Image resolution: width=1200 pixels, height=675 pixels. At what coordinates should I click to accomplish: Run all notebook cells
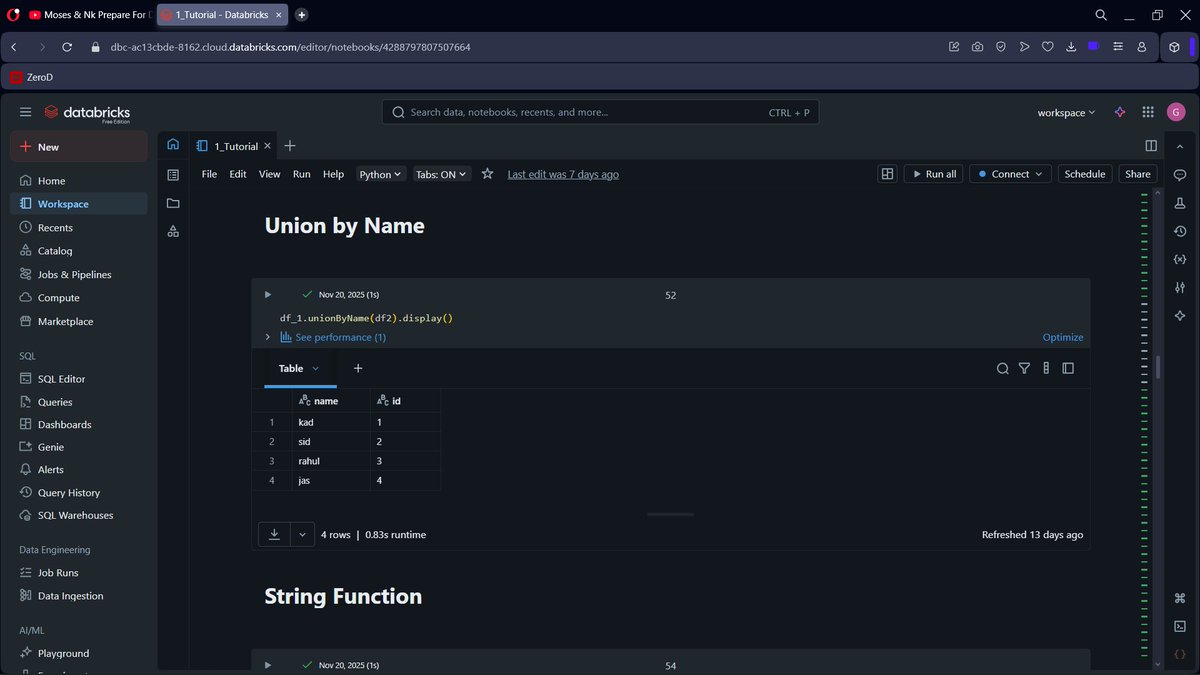click(932, 173)
